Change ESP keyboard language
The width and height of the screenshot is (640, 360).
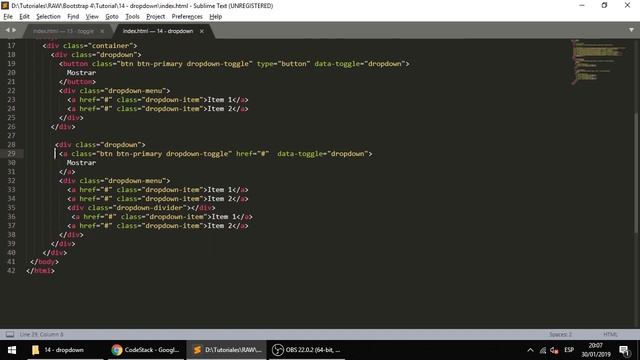click(569, 350)
